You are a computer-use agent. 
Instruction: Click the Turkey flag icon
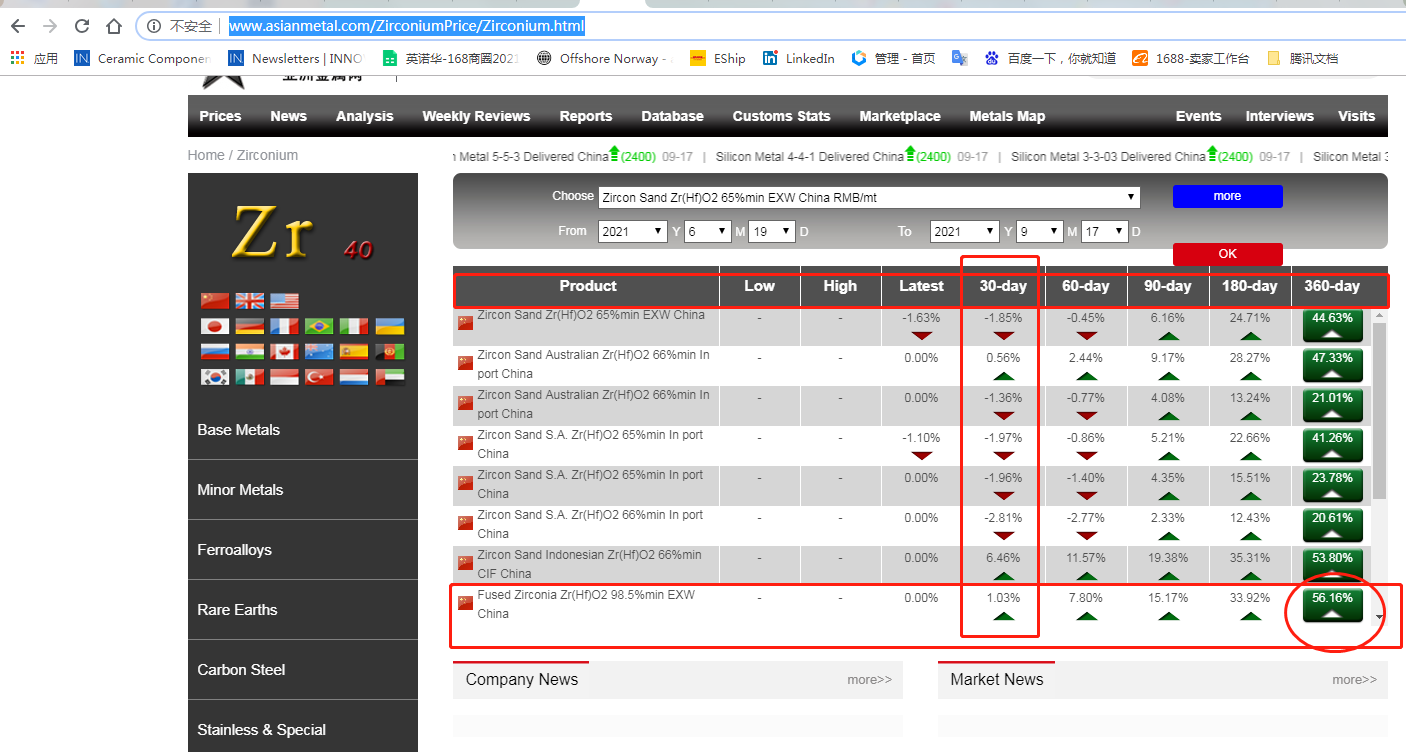click(319, 377)
